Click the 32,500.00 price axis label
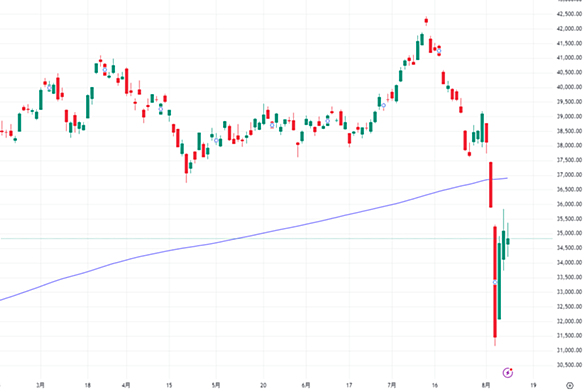The width and height of the screenshot is (586, 391). click(569, 307)
